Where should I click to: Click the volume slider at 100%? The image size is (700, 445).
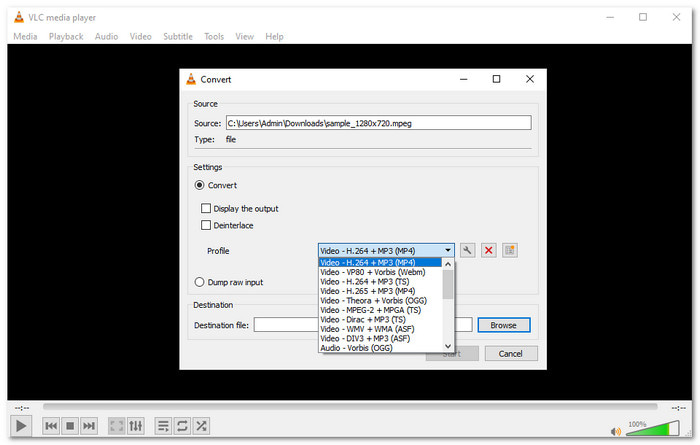pyautogui.click(x=653, y=428)
